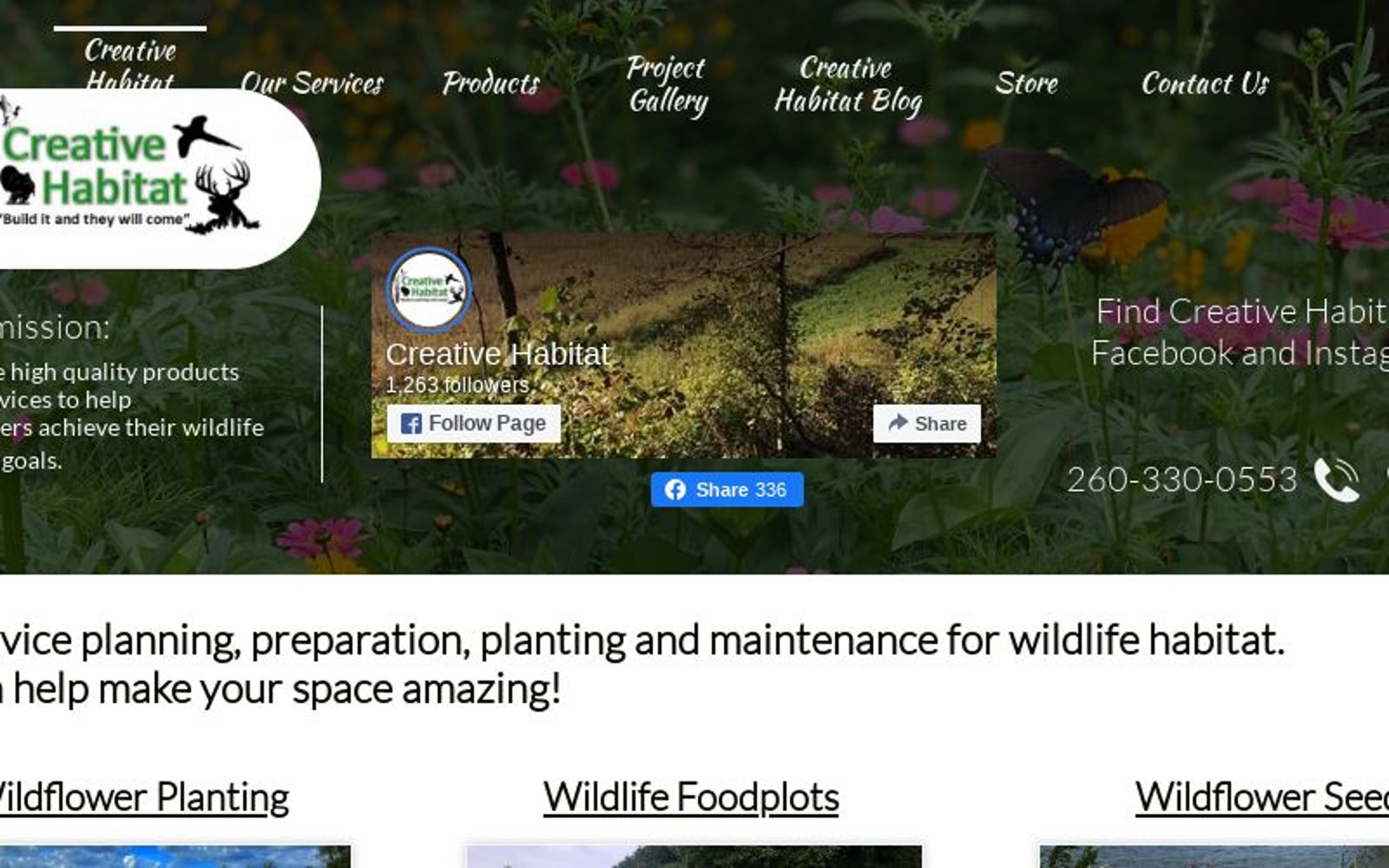Open the Products menu item
The width and height of the screenshot is (1389, 868).
491,83
